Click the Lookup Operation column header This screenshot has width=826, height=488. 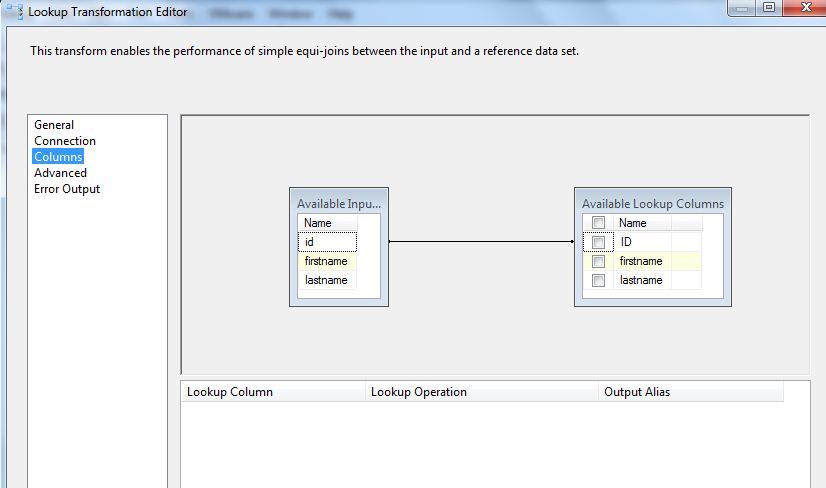pos(480,392)
